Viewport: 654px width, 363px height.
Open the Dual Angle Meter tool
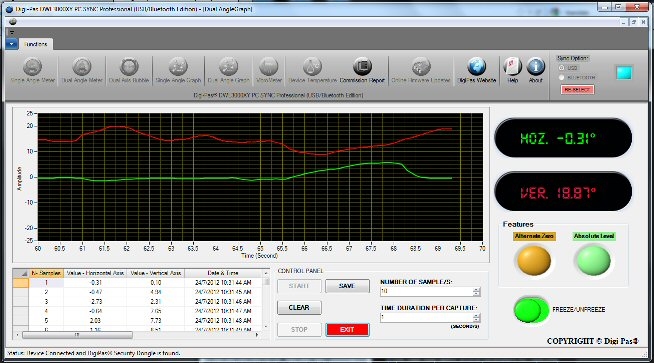click(82, 70)
